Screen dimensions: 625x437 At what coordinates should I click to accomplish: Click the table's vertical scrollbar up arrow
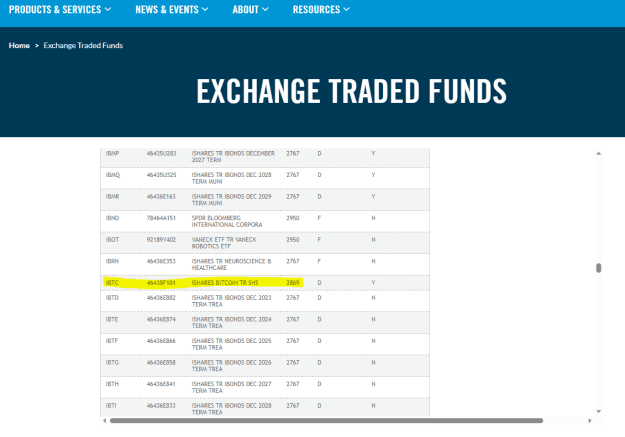[x=598, y=154]
